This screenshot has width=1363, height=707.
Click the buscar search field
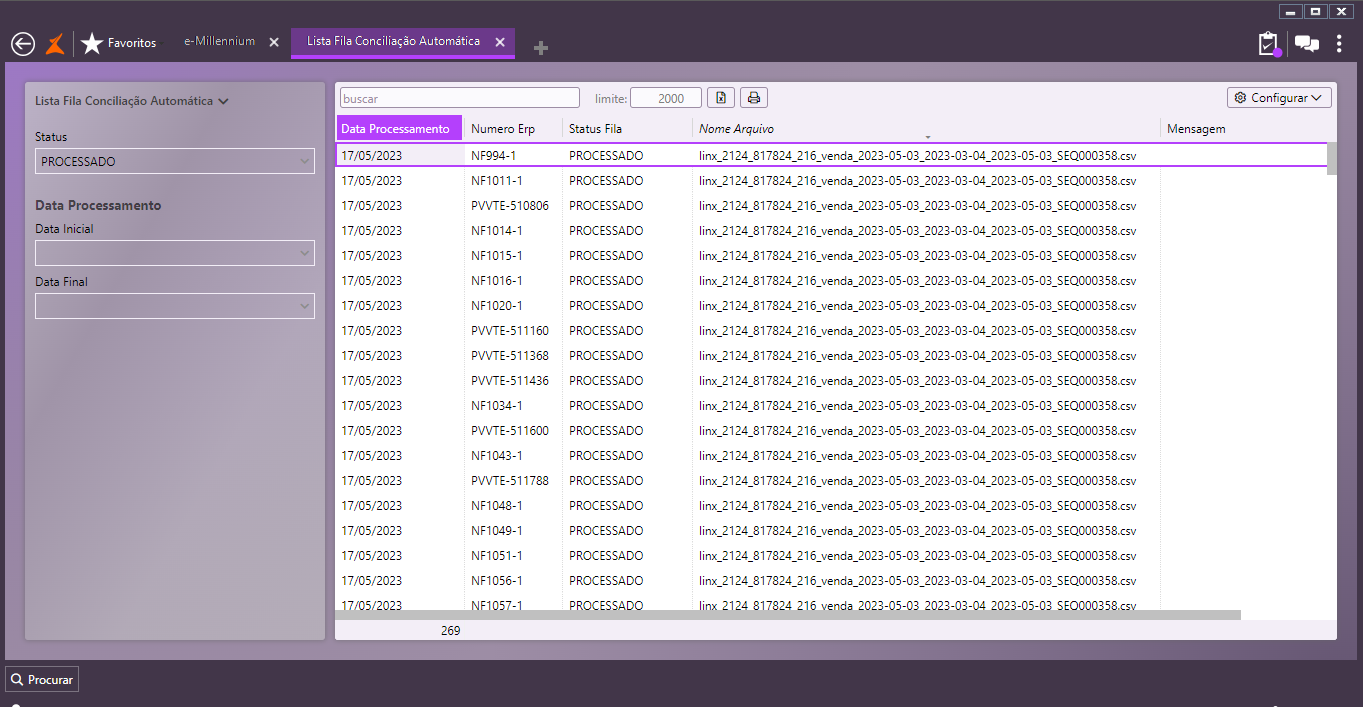click(459, 98)
